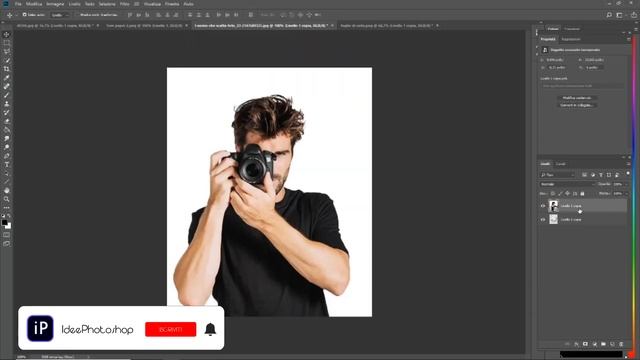640x360 pixels.
Task: Select the Clone Stamp tool
Action: pos(7,104)
